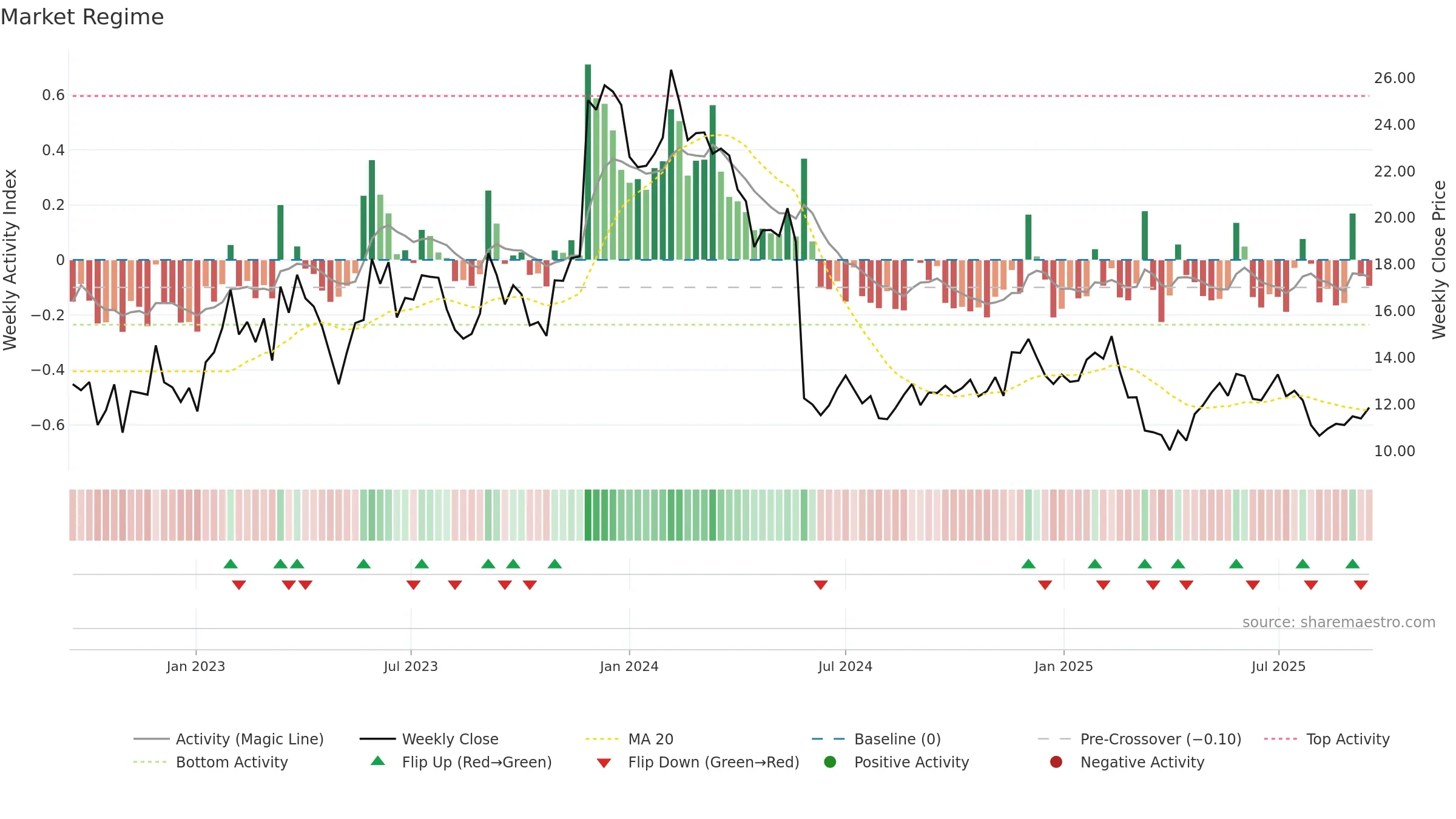Toggle the MA 20 legend entry
1456x819 pixels.
coord(629,739)
